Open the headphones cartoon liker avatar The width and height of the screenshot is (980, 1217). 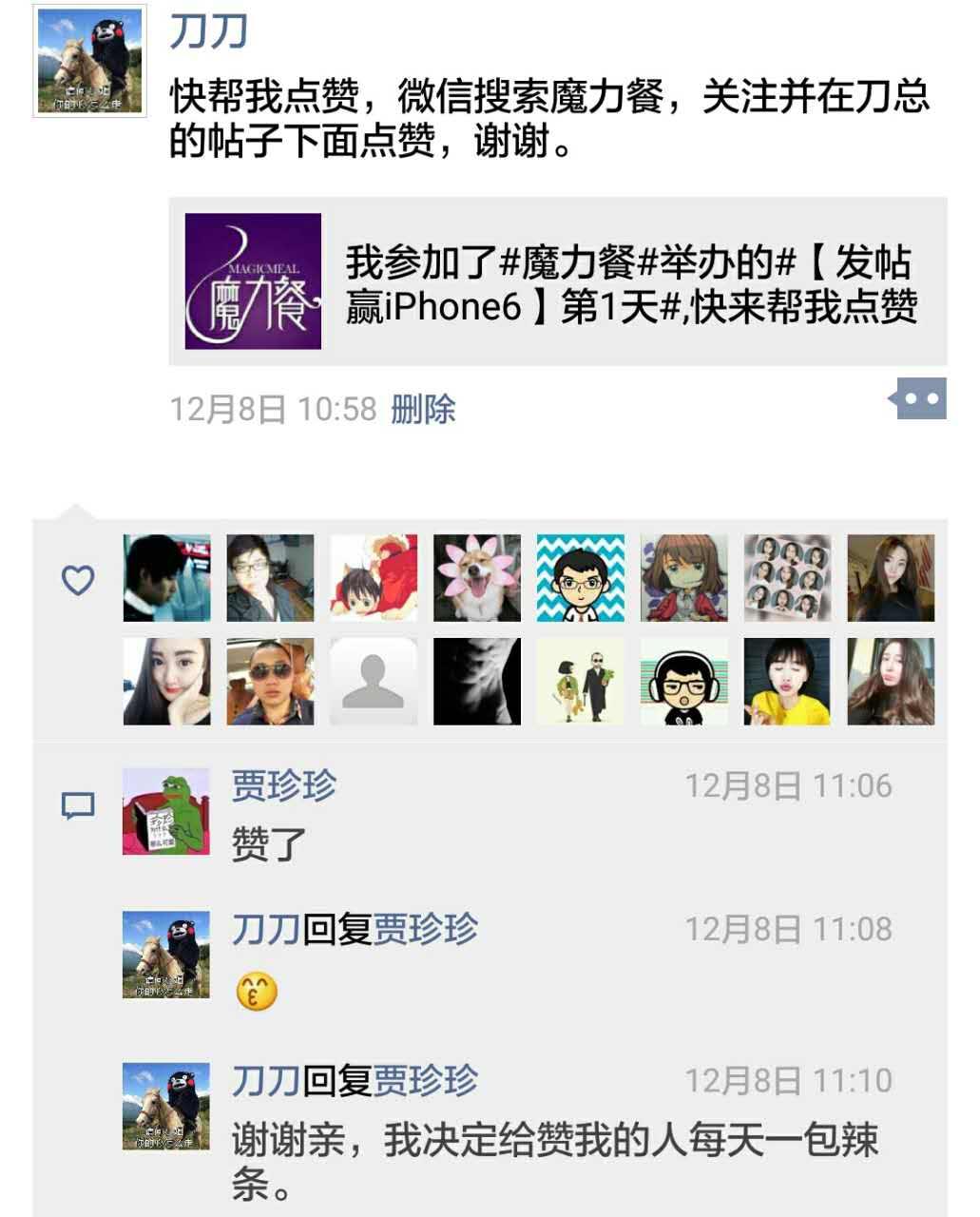(x=684, y=681)
